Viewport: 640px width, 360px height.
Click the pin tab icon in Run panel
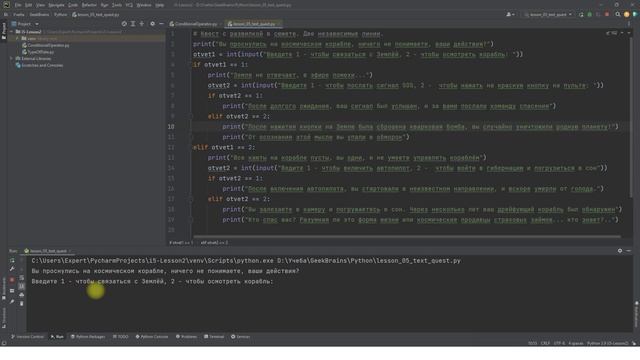(12, 302)
